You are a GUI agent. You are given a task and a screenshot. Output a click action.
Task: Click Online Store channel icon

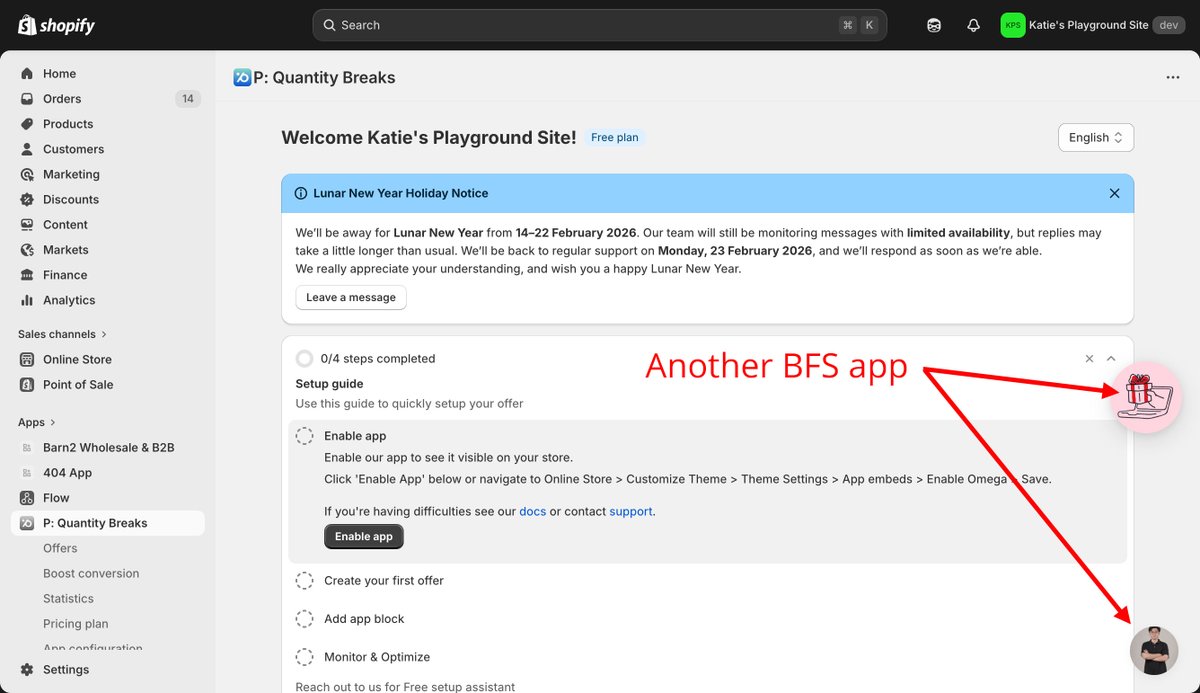pyautogui.click(x=27, y=359)
